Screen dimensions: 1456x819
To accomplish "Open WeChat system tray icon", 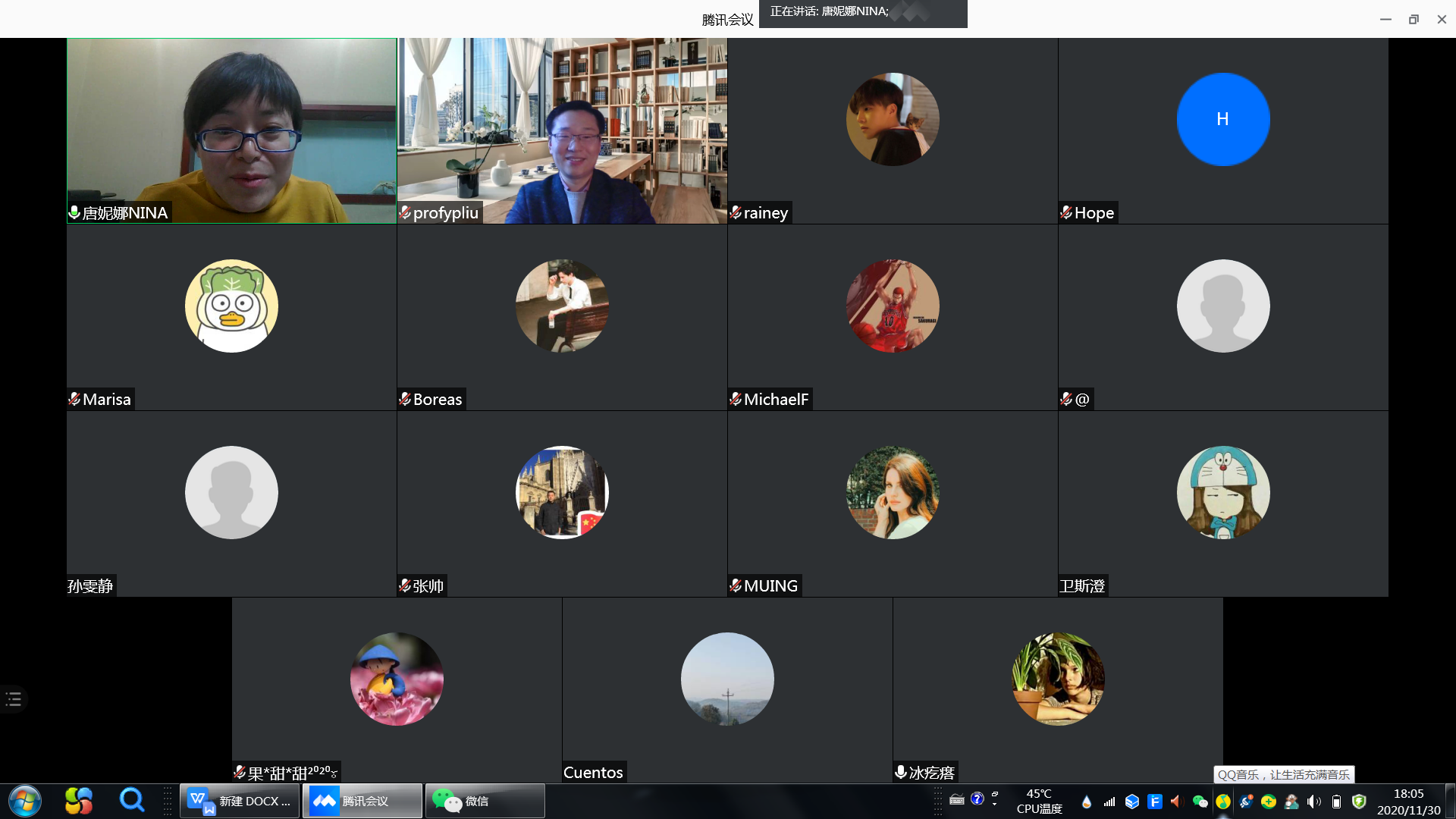I will point(1200,802).
